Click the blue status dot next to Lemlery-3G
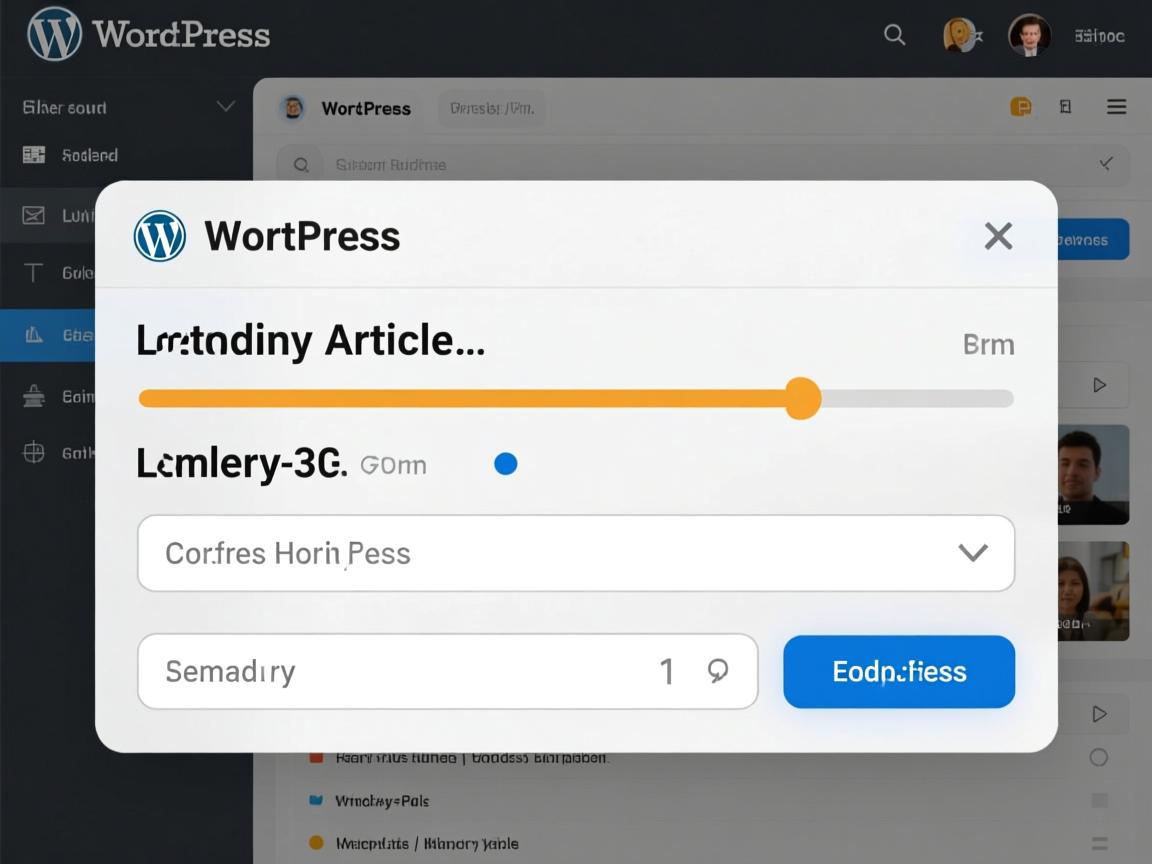 pos(506,463)
